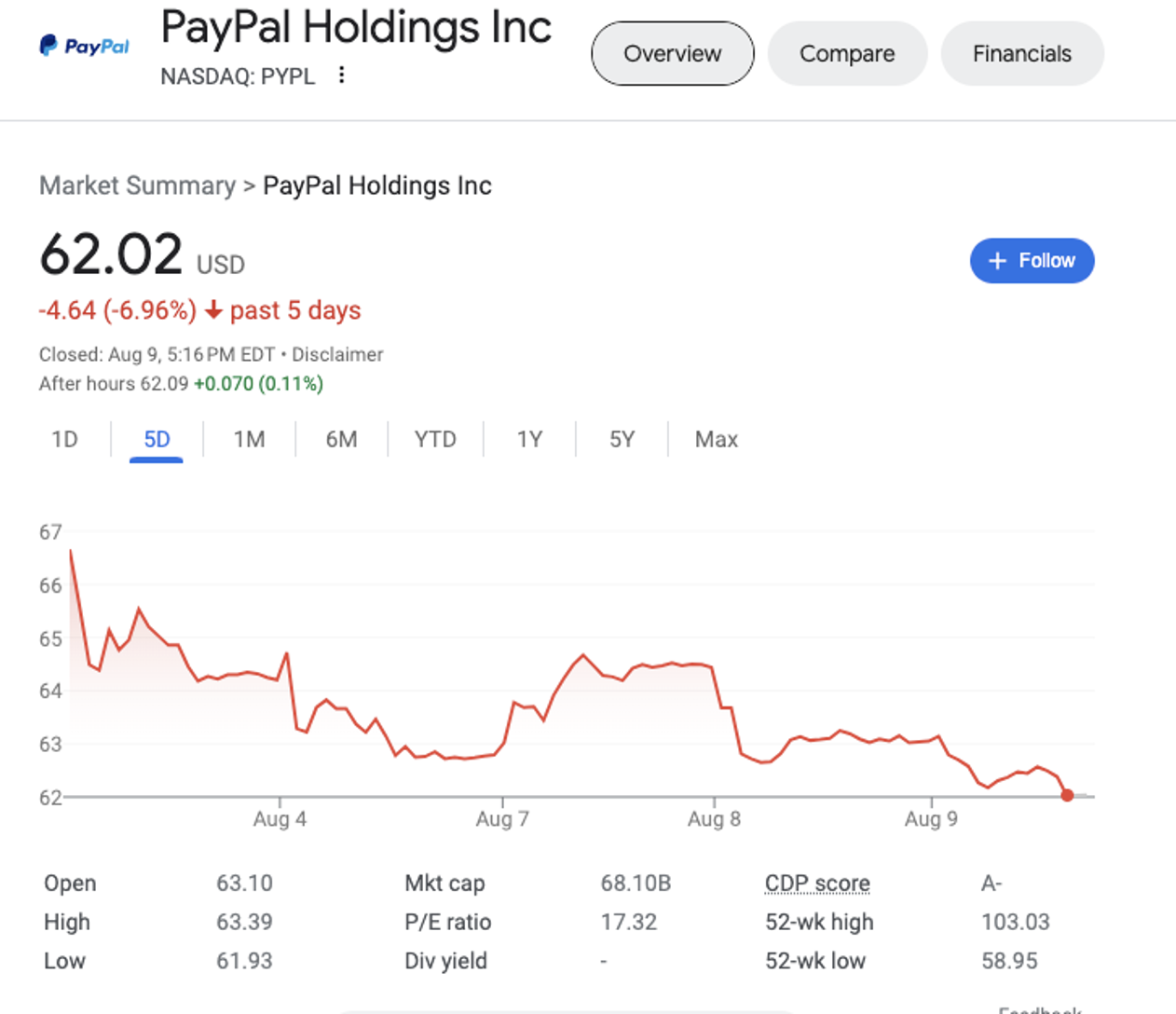Click the PayPal logo icon

pyautogui.click(x=84, y=46)
